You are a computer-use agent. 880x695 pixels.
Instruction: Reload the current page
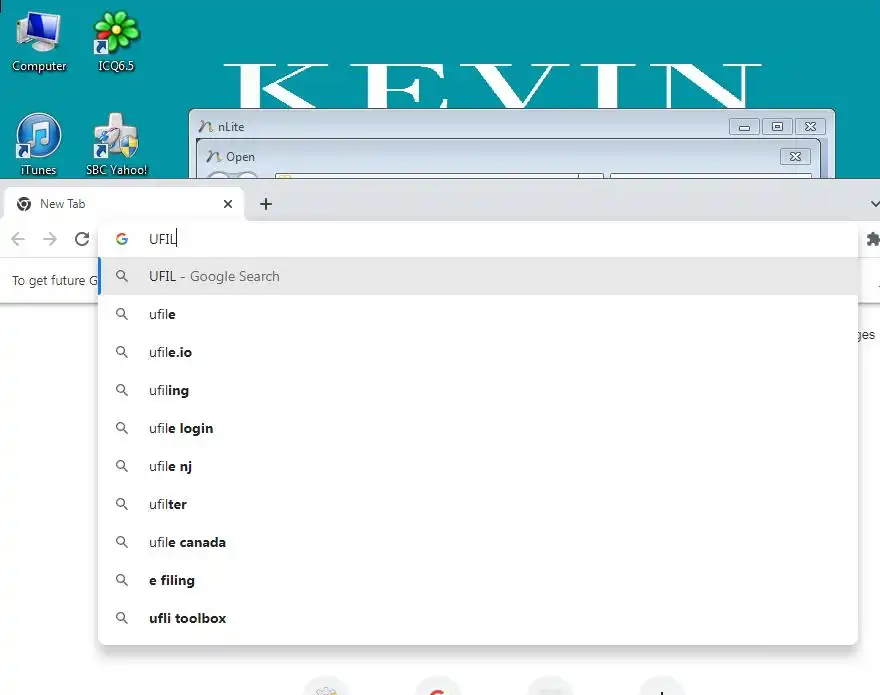click(82, 239)
